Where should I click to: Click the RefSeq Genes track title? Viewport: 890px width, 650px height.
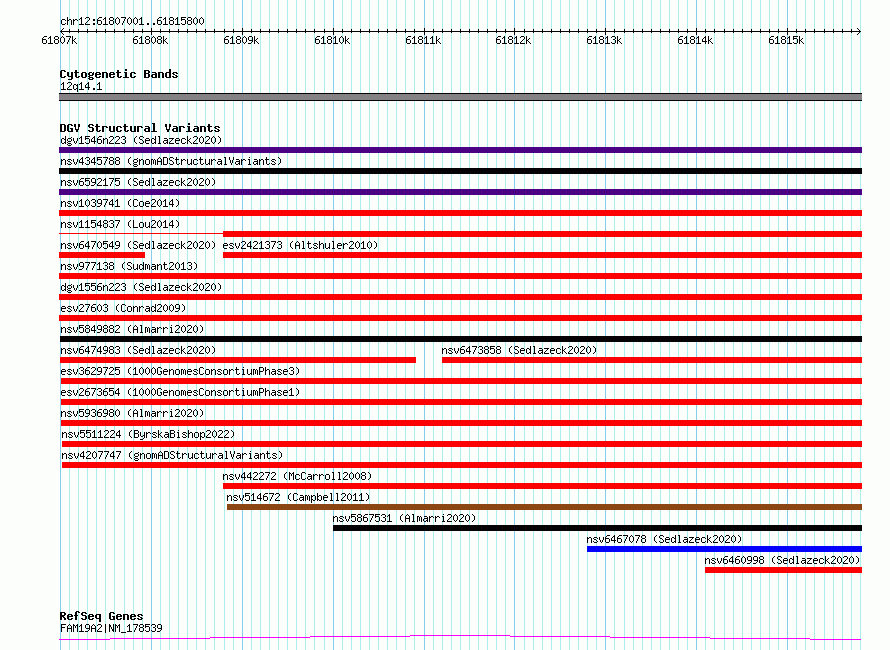(x=101, y=617)
